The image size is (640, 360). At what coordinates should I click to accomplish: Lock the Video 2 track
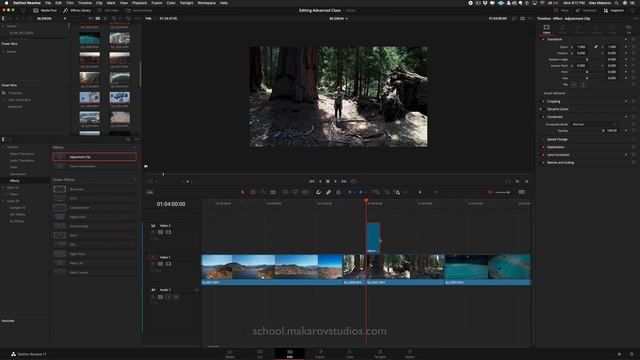pyautogui.click(x=153, y=232)
